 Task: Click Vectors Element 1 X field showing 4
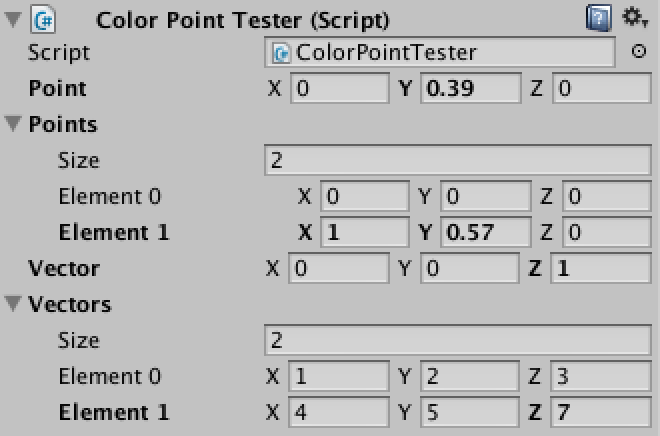tap(339, 412)
